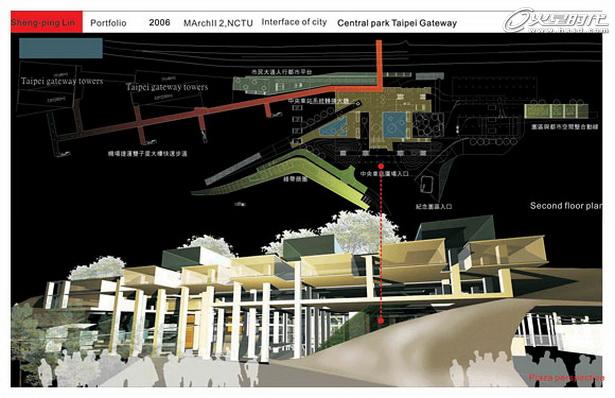Click the "Portfolio" header text

(x=108, y=23)
